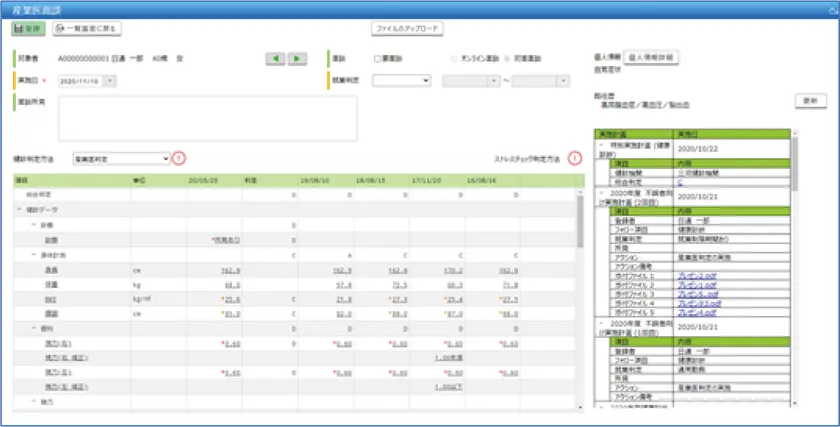The image size is (840, 427).
Task: Click the info icon beside 健診判定方法 dropdown
Action: 179,158
